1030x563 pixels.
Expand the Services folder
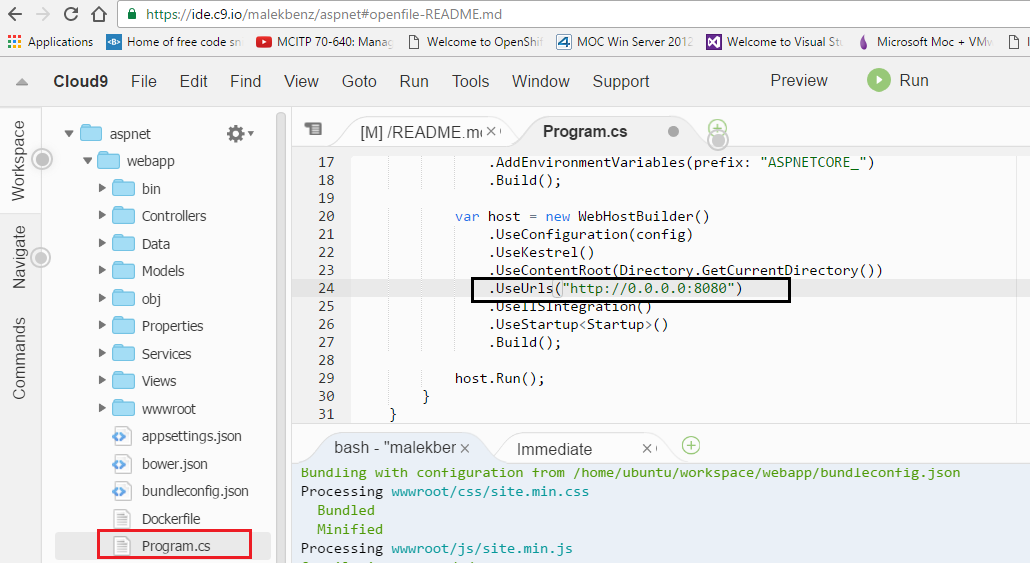102,352
